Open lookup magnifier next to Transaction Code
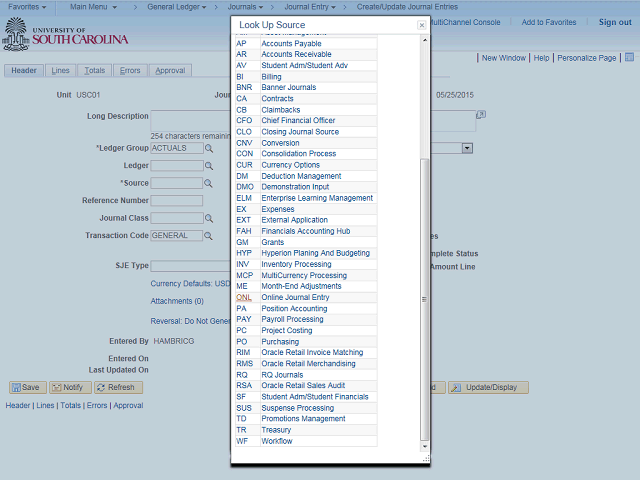 (208, 236)
